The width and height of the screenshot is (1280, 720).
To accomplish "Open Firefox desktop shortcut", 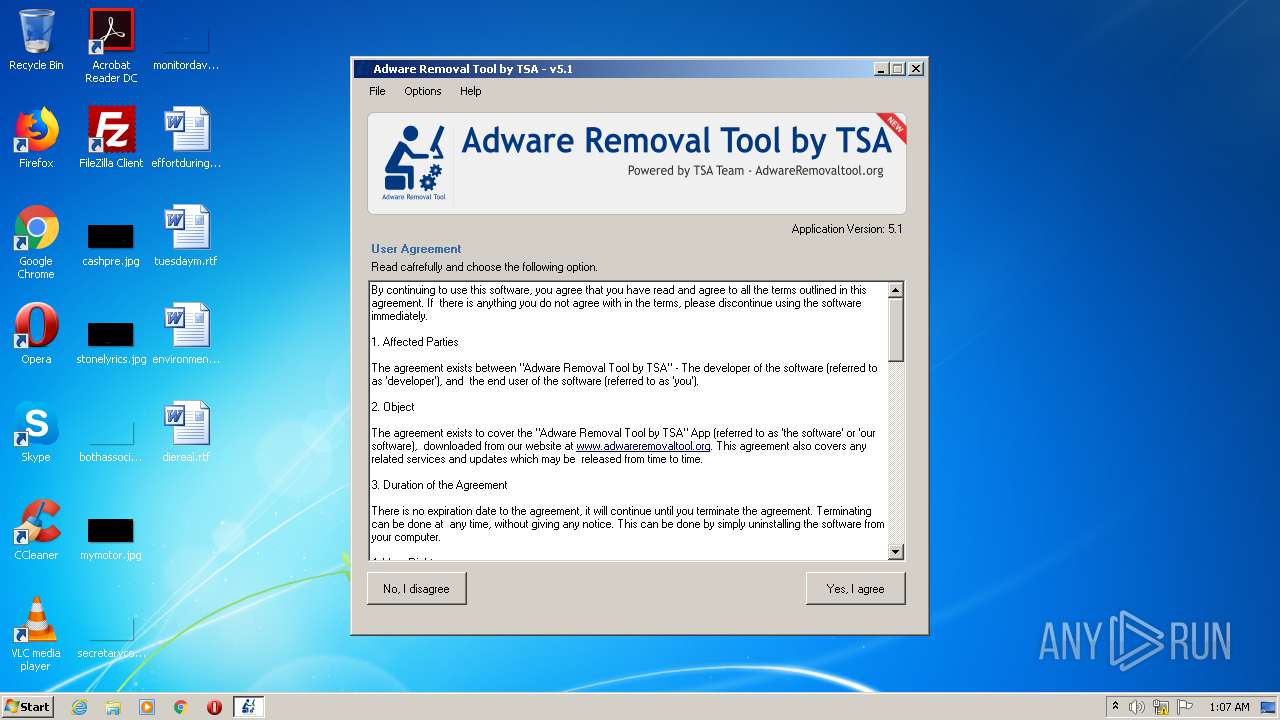I will pos(36,138).
